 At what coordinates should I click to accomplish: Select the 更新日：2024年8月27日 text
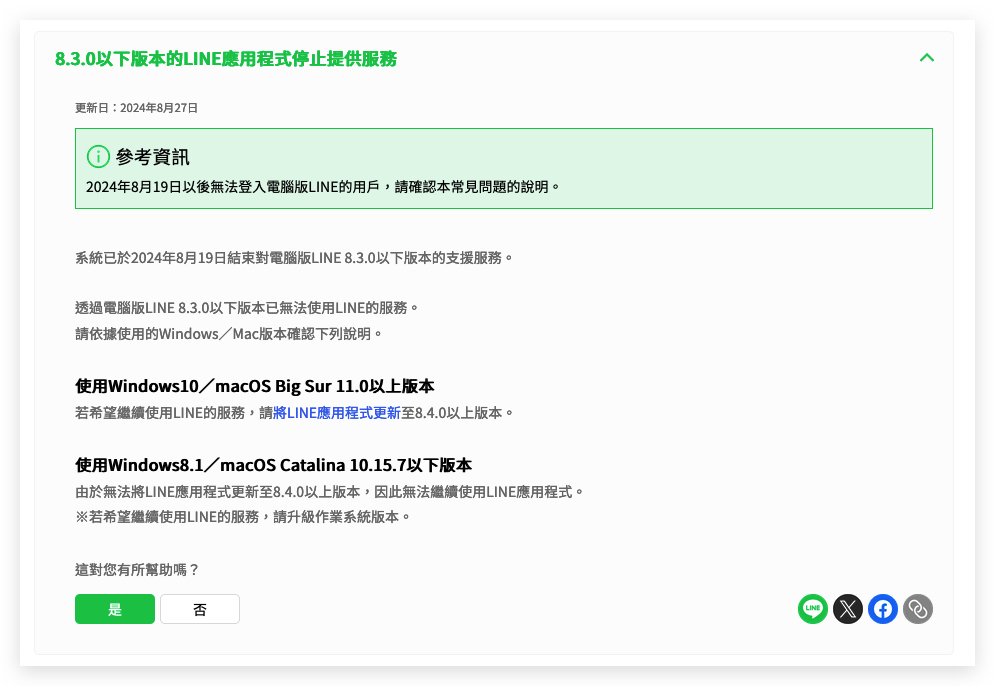point(136,108)
